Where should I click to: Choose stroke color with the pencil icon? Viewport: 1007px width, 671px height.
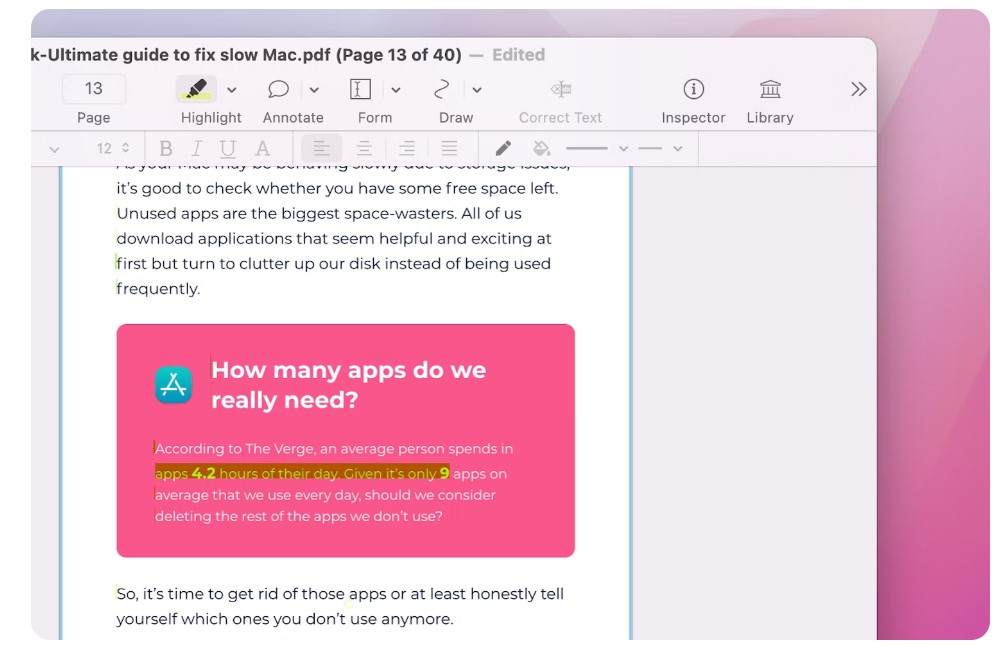click(x=504, y=148)
